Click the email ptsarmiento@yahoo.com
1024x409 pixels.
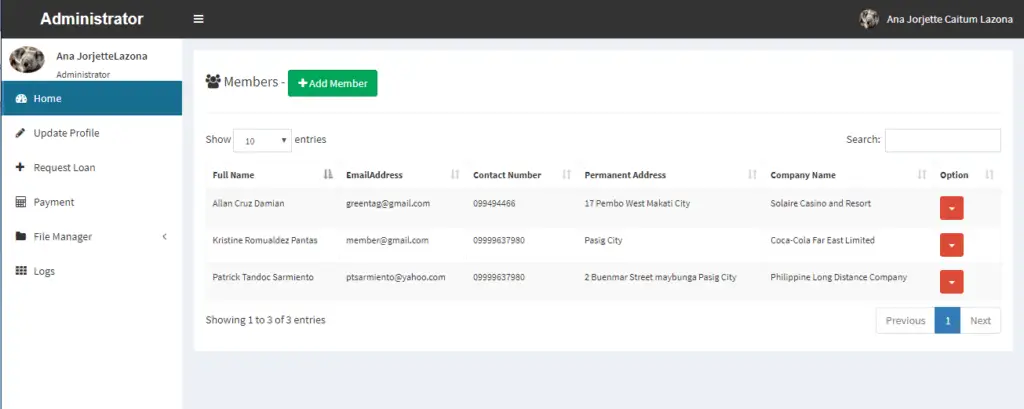[396, 277]
